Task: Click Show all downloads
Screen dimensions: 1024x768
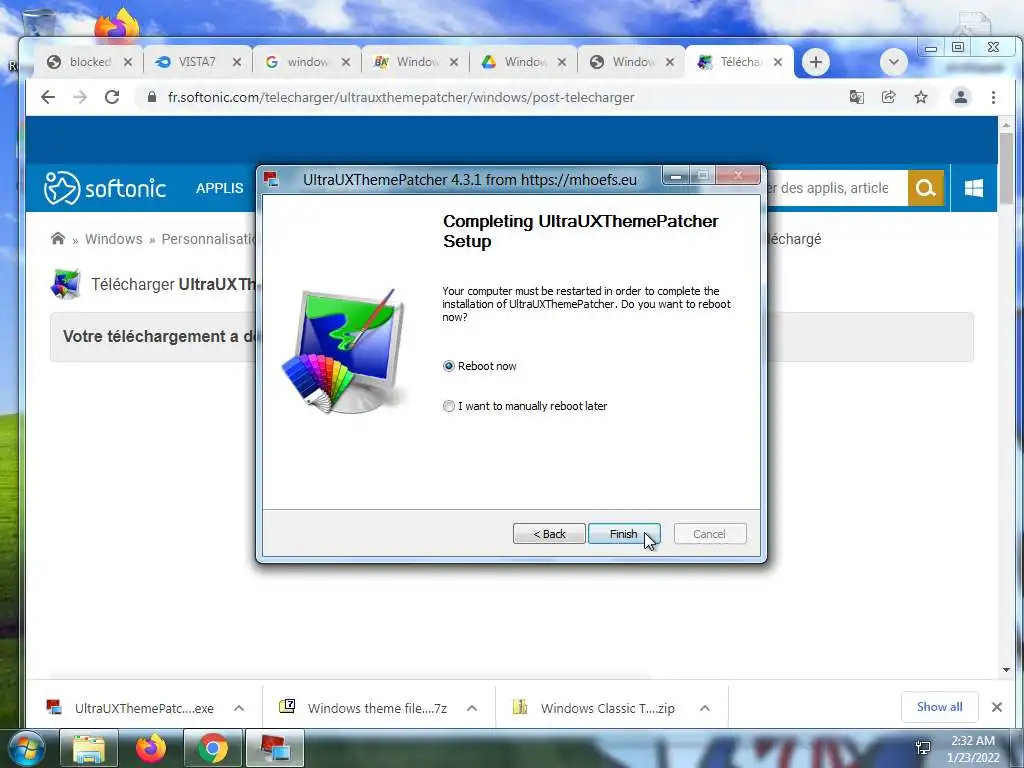Action: click(939, 707)
